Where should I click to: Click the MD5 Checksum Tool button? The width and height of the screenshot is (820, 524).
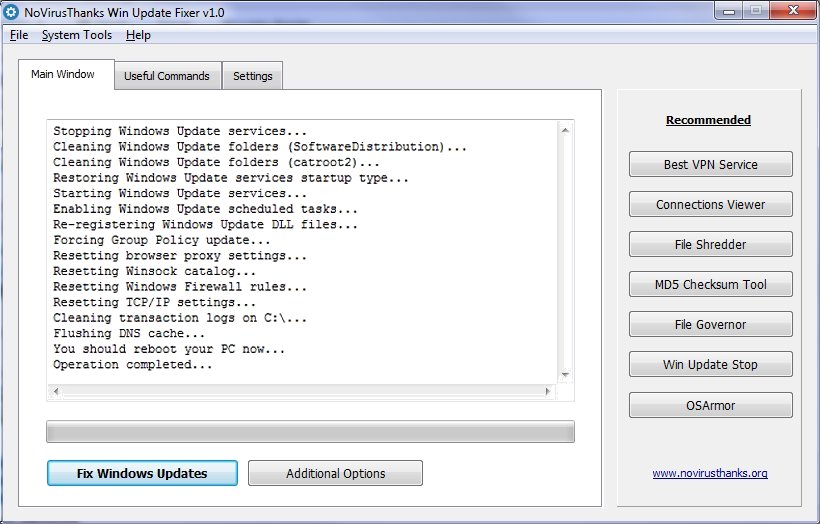[x=711, y=284]
